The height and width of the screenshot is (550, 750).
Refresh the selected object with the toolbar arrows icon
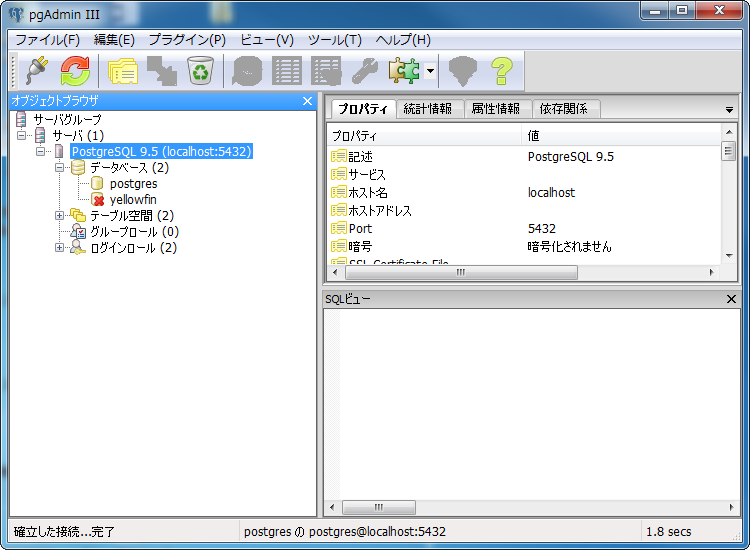point(75,71)
